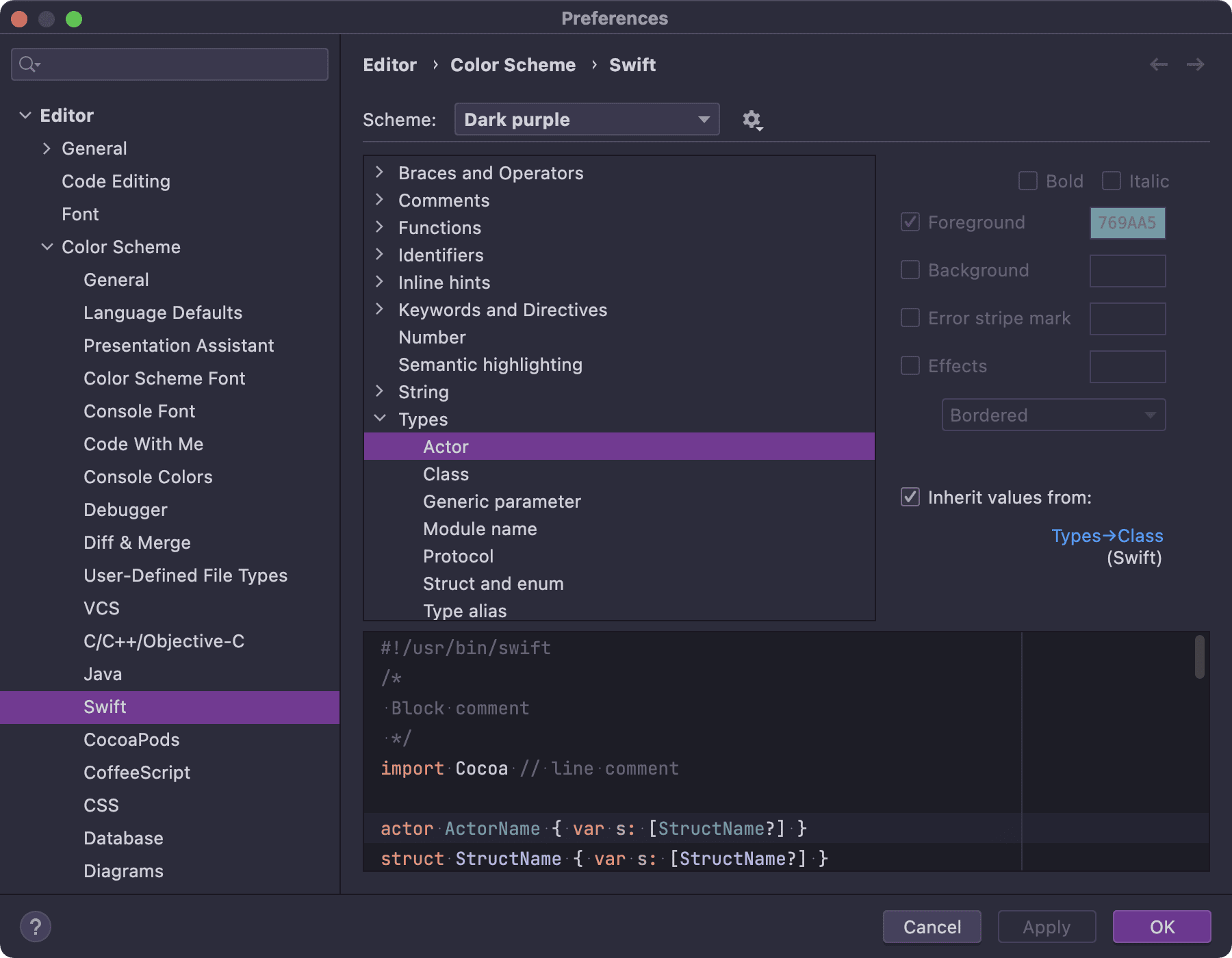Image resolution: width=1232 pixels, height=958 pixels.
Task: Click the 769AA5 foreground color swatch
Action: point(1127,222)
